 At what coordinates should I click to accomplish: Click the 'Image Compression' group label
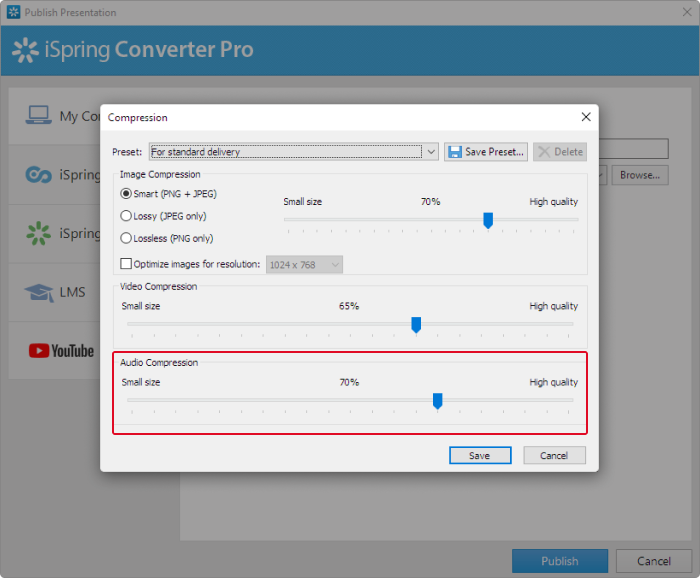(160, 174)
